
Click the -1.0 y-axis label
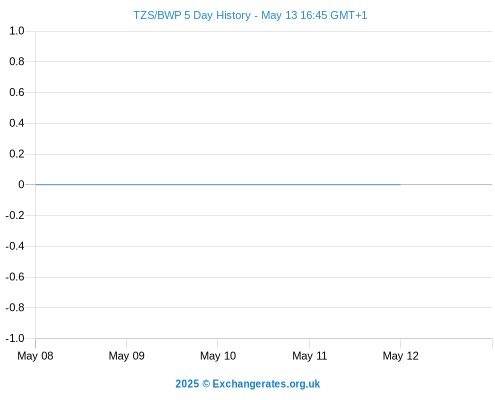point(15,338)
